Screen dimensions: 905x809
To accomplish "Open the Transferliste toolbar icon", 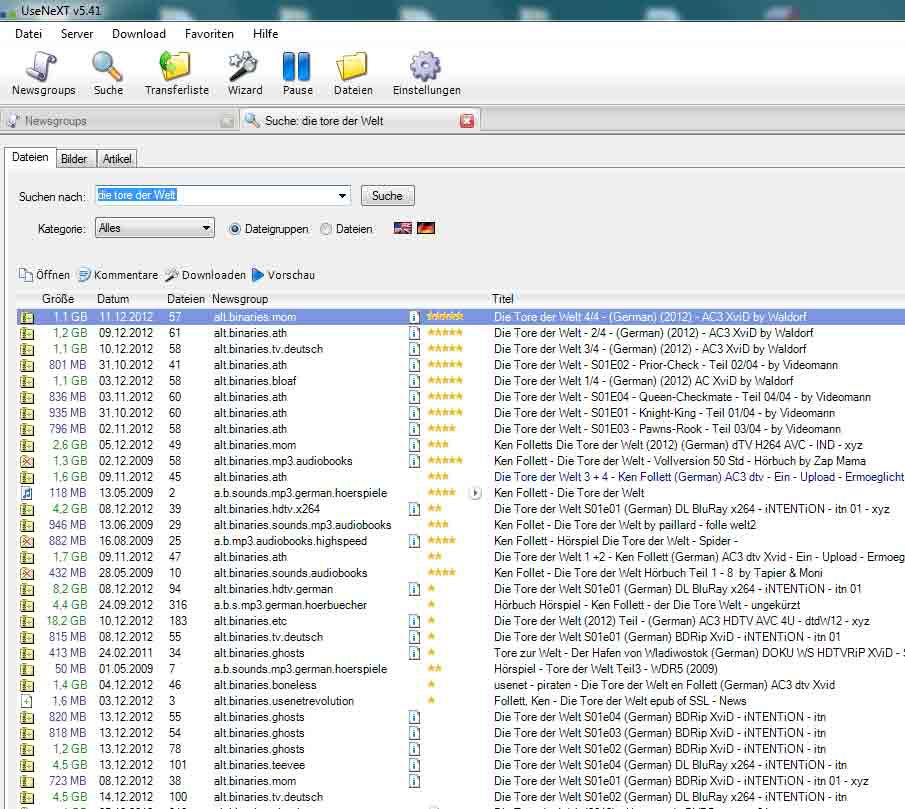I will pyautogui.click(x=176, y=72).
